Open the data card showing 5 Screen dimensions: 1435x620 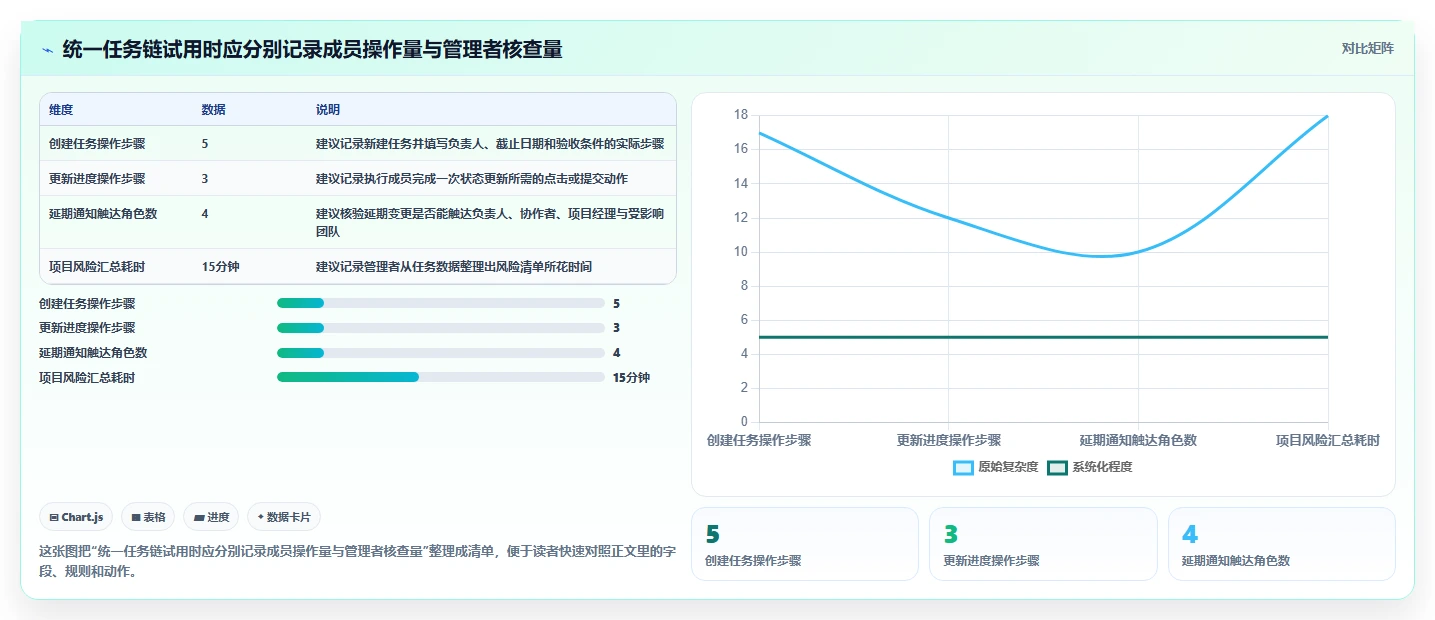point(805,544)
